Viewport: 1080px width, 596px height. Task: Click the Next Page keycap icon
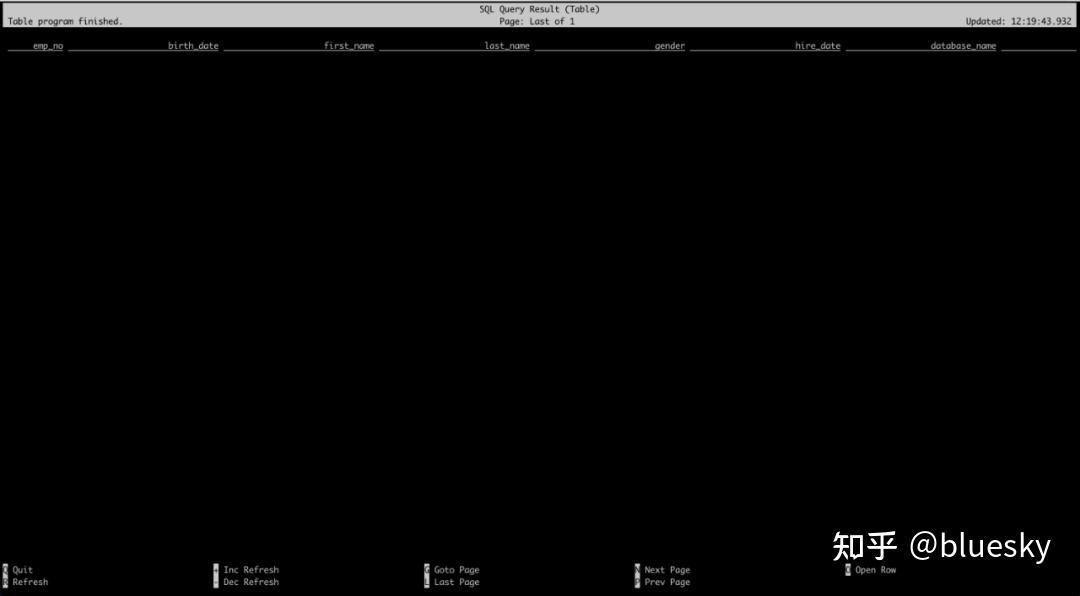pos(637,569)
